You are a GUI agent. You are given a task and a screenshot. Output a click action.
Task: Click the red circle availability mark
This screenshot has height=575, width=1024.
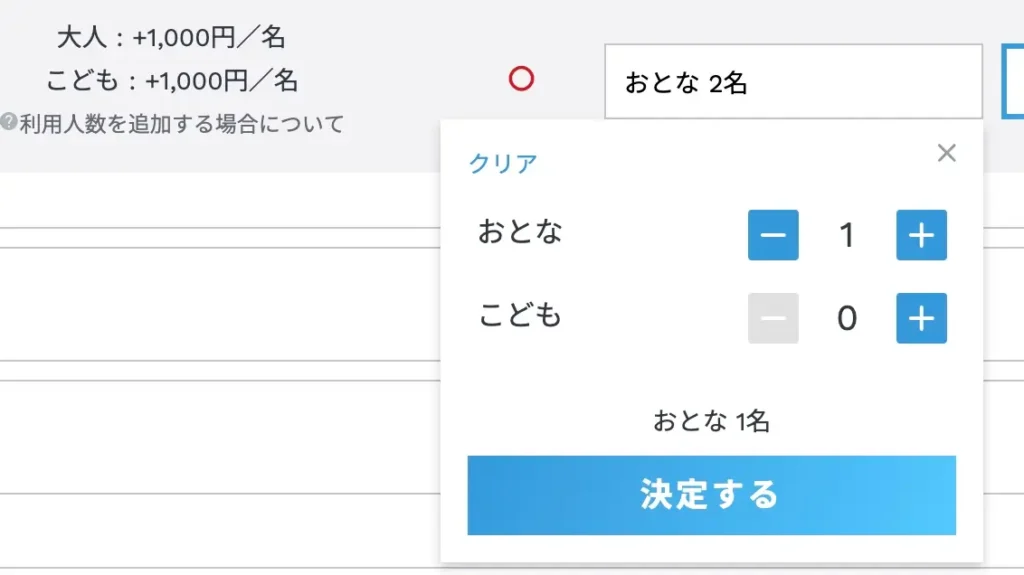(x=521, y=79)
